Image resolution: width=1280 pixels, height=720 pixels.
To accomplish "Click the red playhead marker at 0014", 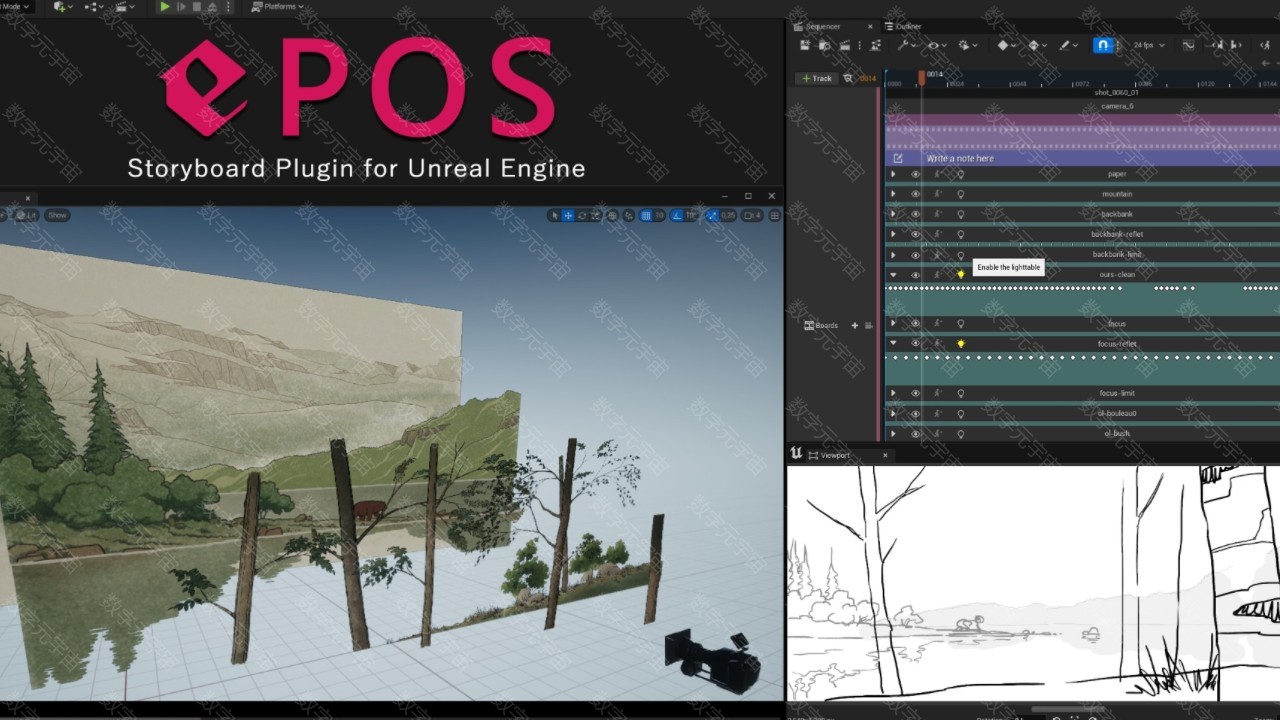I will click(922, 77).
